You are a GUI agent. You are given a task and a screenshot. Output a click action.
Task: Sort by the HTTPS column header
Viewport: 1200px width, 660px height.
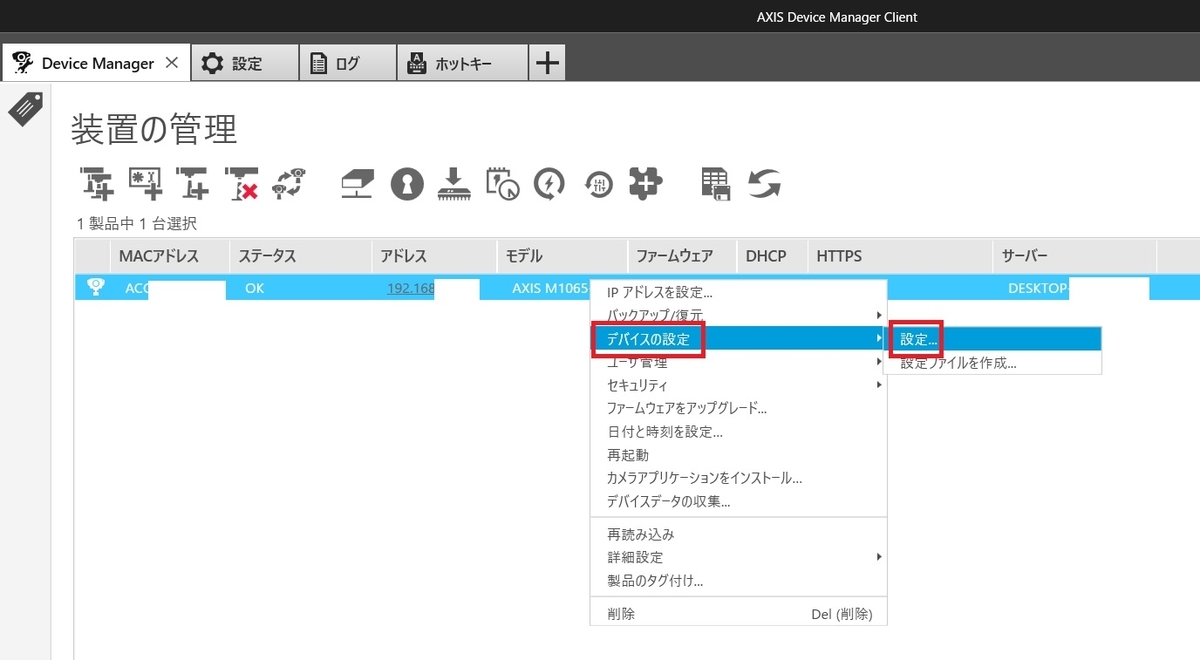[x=900, y=256]
